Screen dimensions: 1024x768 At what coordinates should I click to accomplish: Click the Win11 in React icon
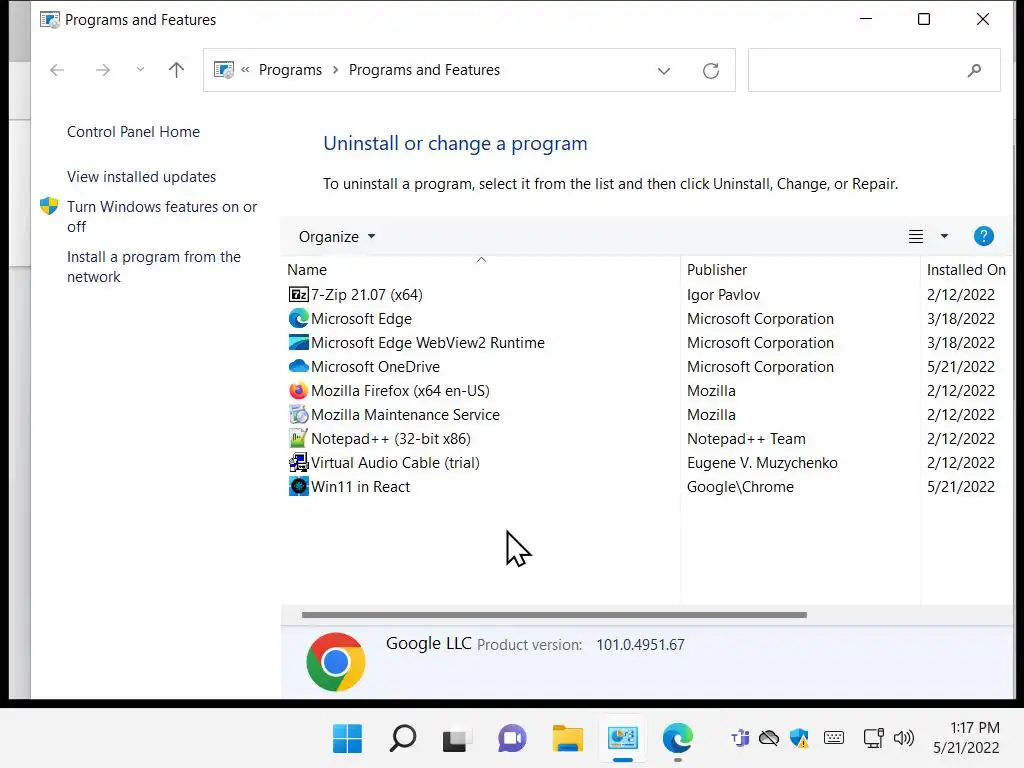click(298, 487)
